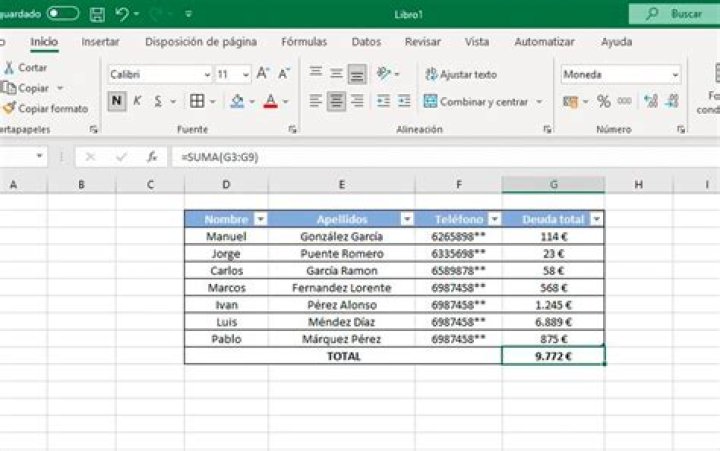Click align left icon
The width and height of the screenshot is (720, 451).
tap(315, 101)
